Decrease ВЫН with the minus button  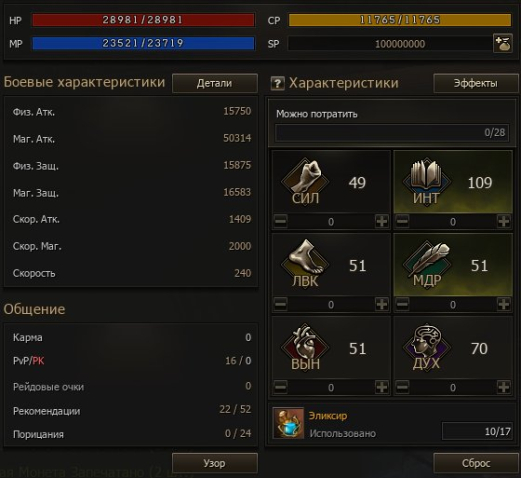point(280,387)
